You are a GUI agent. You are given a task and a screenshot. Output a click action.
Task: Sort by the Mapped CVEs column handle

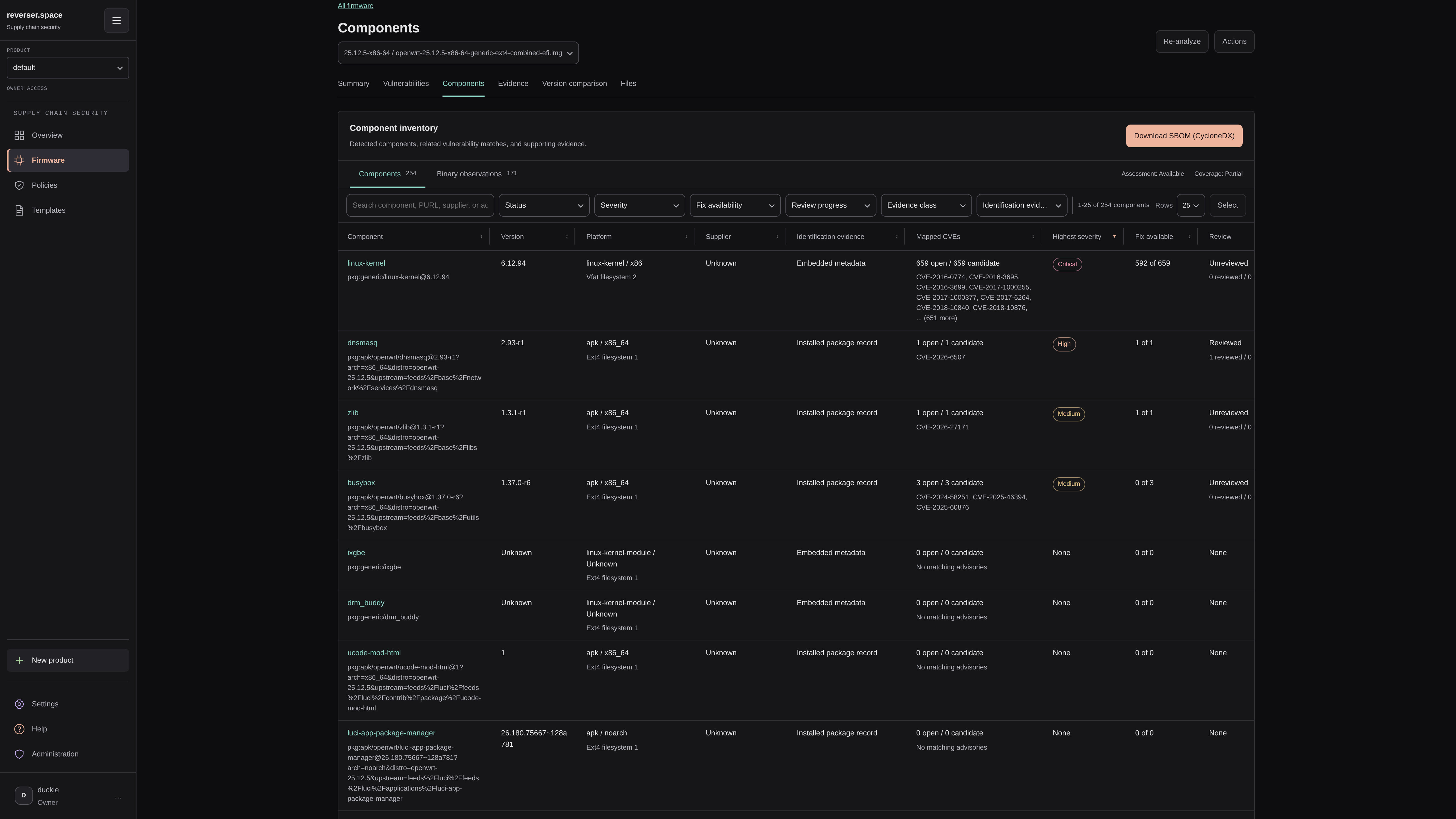pyautogui.click(x=1033, y=237)
